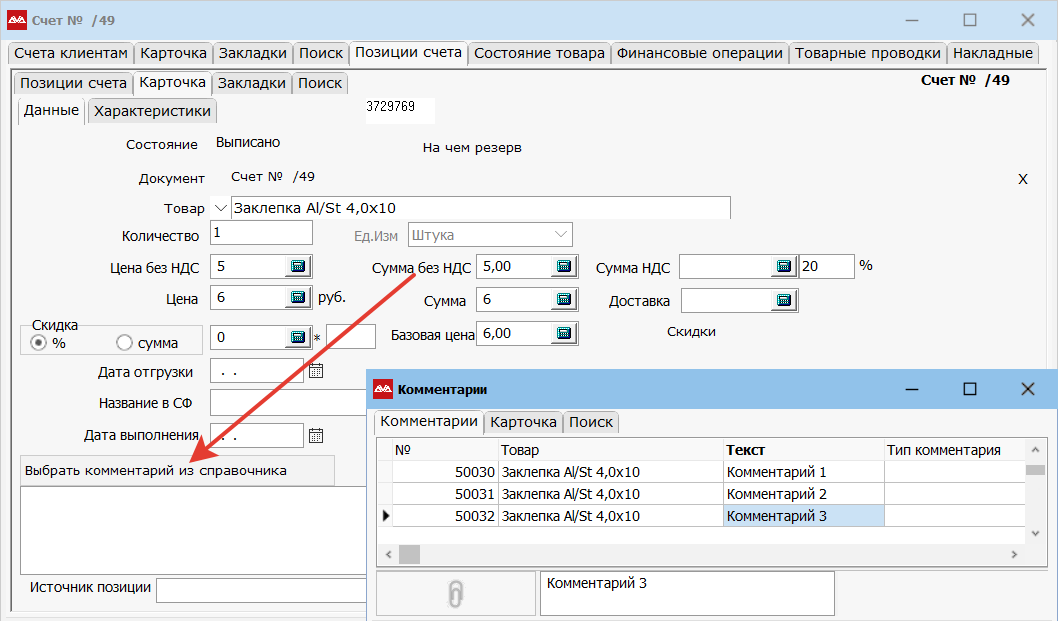Click into the Количество input field

261,233
